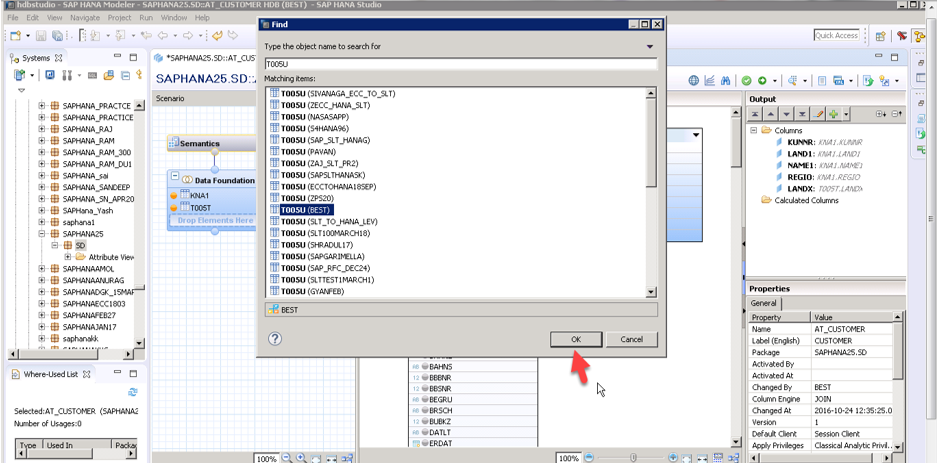Open the General properties tab
The image size is (943, 463).
coord(763,304)
